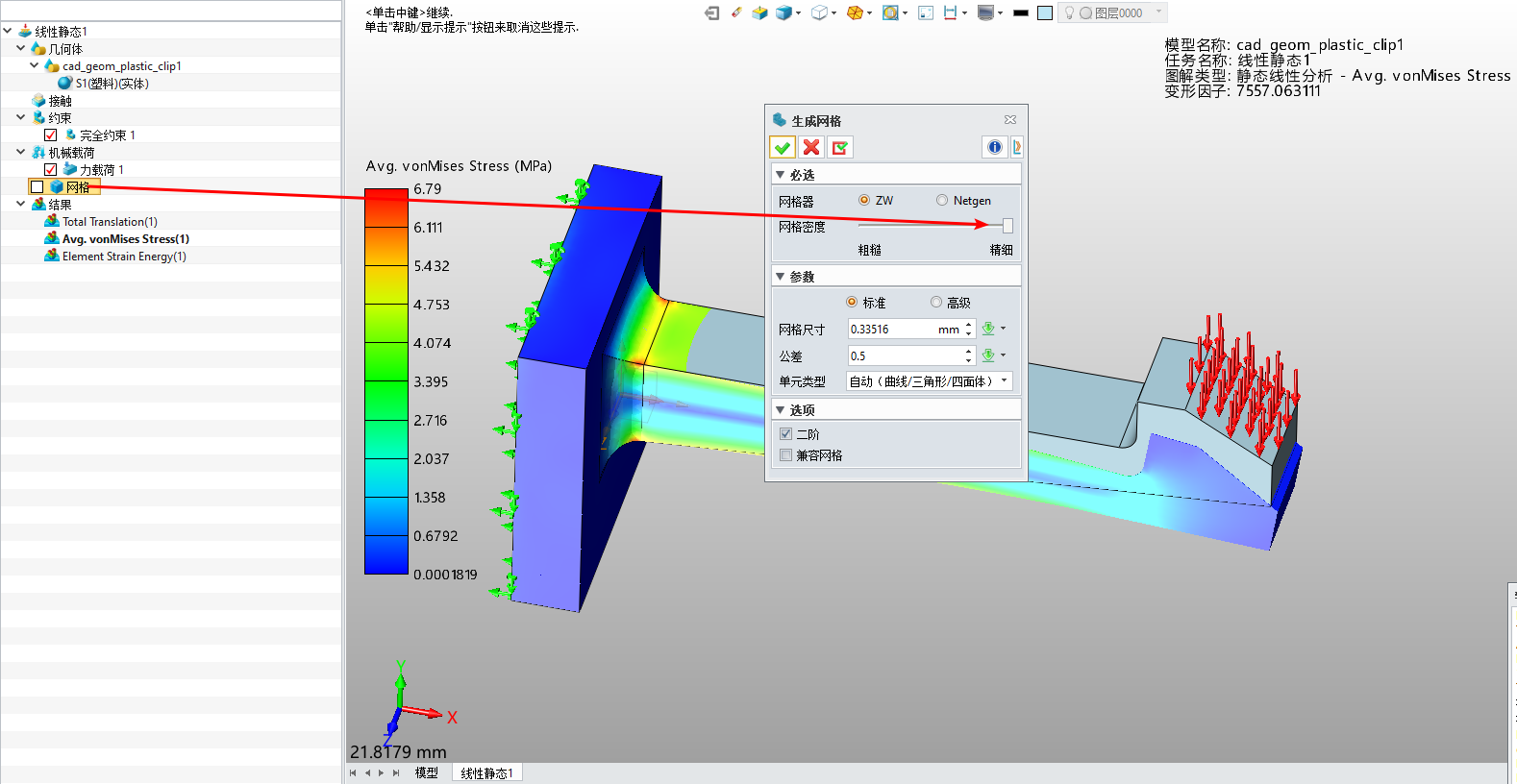Select cad_geom_plastic_clip1 in the tree
1517x784 pixels.
[x=121, y=66]
